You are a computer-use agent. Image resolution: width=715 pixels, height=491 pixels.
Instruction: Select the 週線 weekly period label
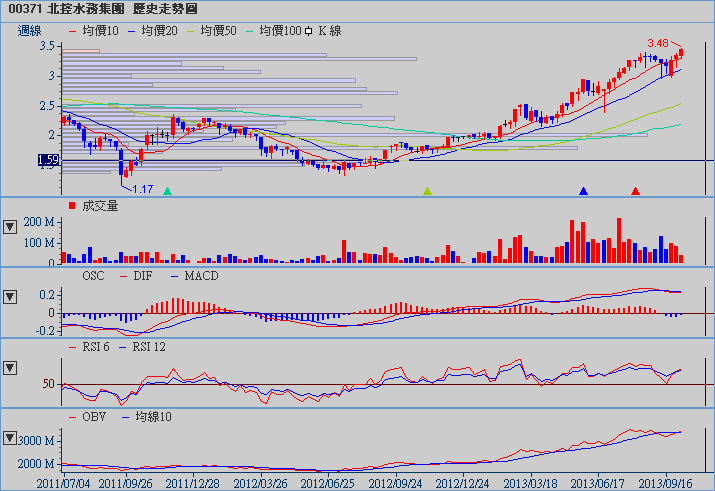click(31, 31)
